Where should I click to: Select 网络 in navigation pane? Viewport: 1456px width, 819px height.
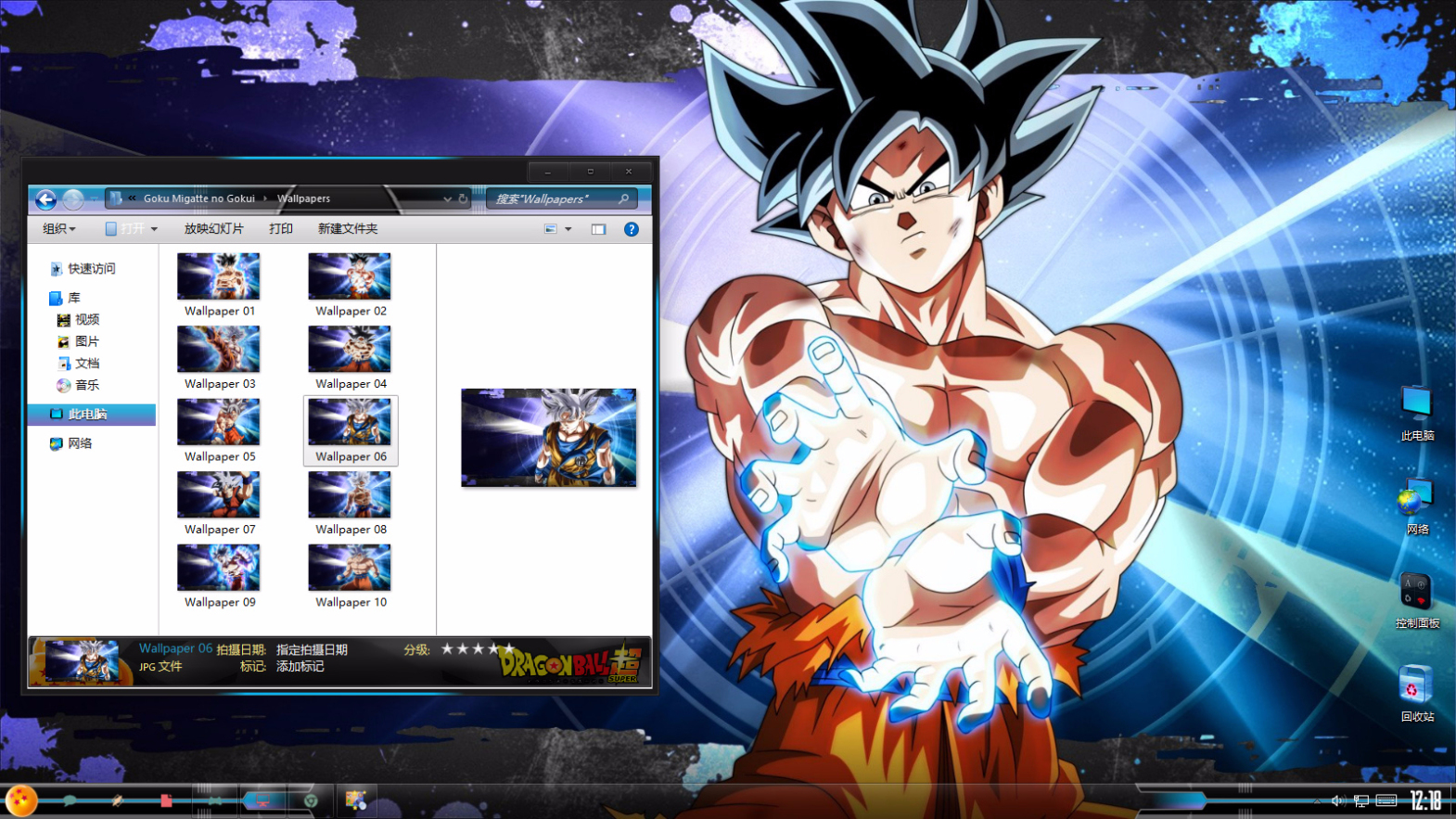pyautogui.click(x=71, y=443)
